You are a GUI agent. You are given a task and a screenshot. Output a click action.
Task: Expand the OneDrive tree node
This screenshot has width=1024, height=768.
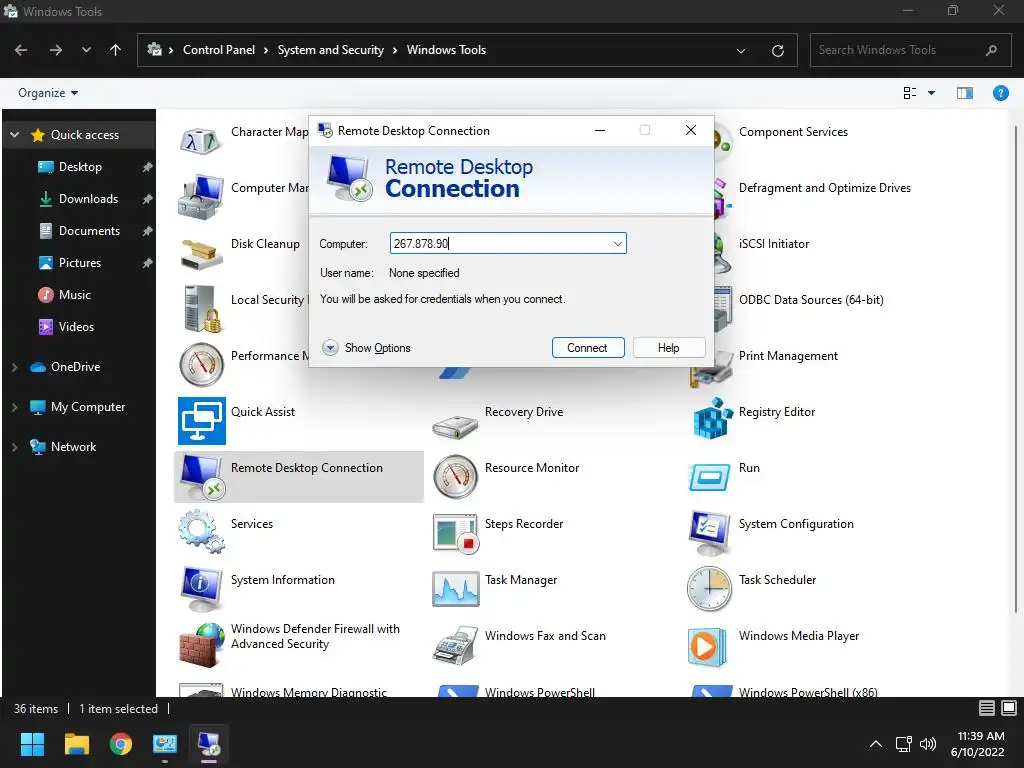pyautogui.click(x=14, y=367)
